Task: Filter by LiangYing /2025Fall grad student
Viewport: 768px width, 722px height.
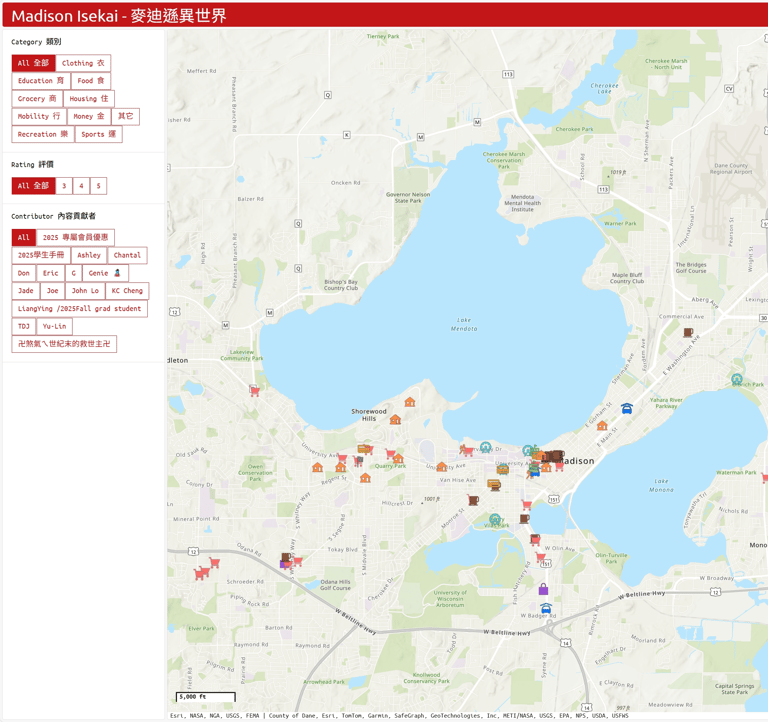Action: click(x=79, y=309)
